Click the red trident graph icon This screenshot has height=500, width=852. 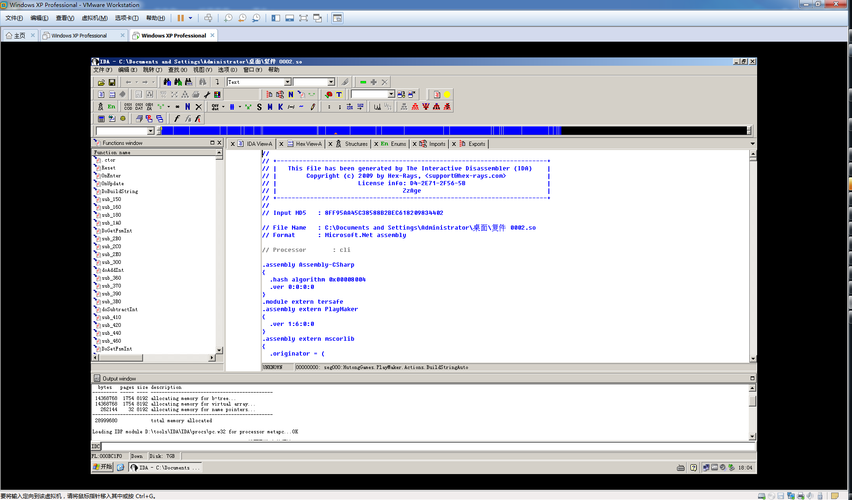[426, 107]
